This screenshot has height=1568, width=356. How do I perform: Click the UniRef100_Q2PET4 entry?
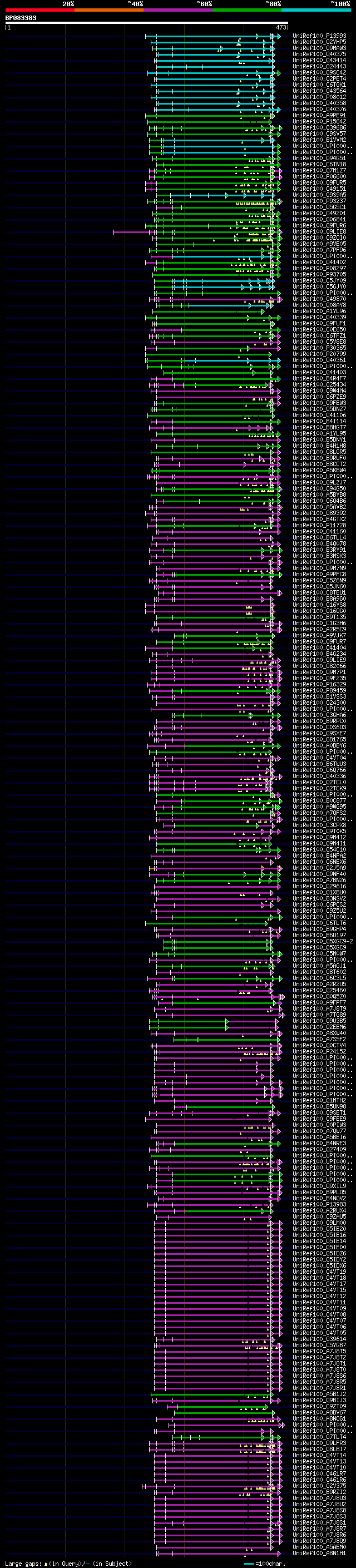pos(319,78)
